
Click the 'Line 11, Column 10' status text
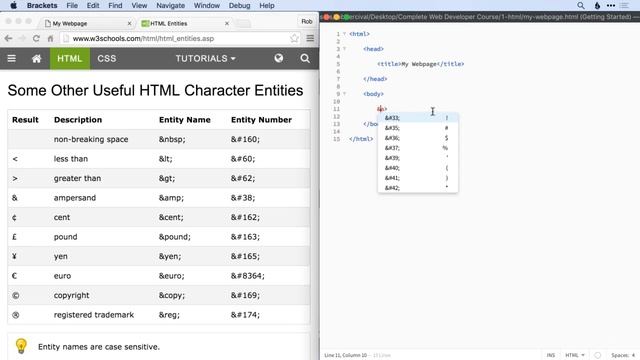tap(345, 355)
